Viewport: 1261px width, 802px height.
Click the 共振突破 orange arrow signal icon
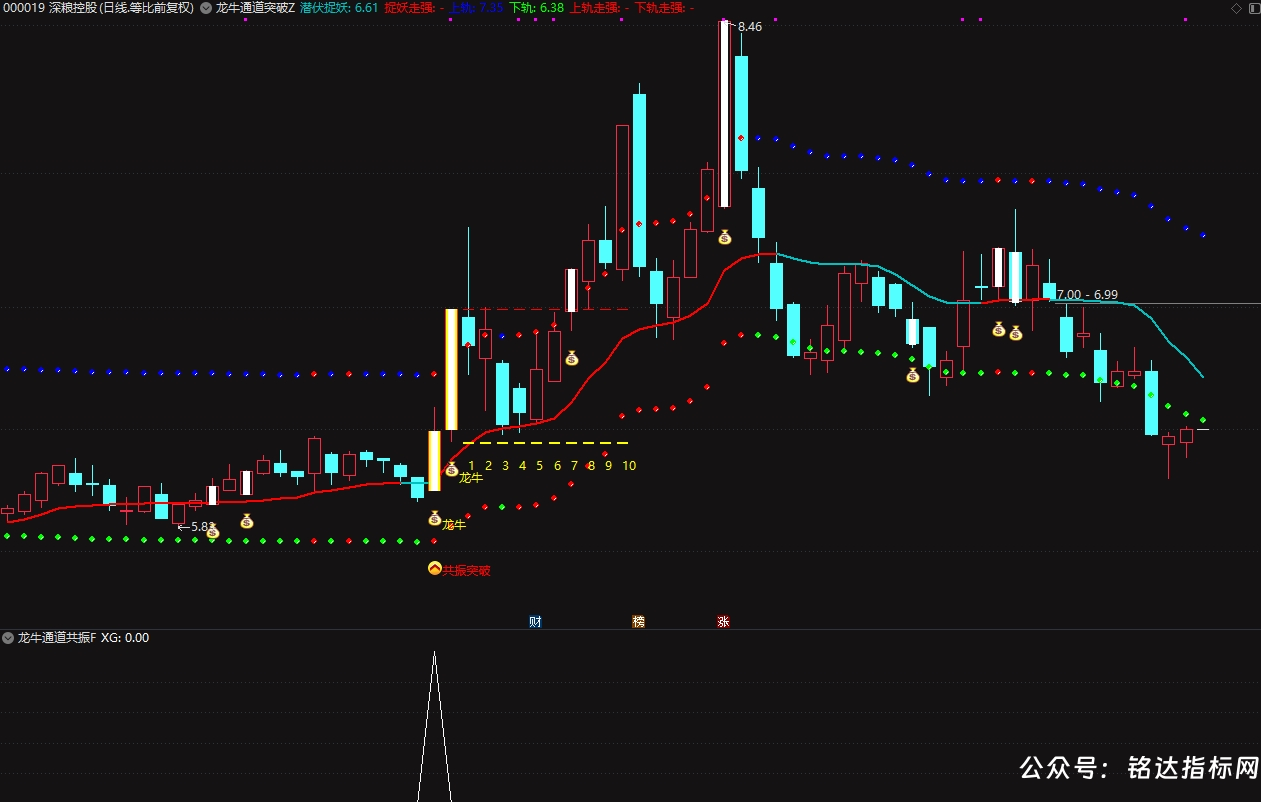pos(434,569)
